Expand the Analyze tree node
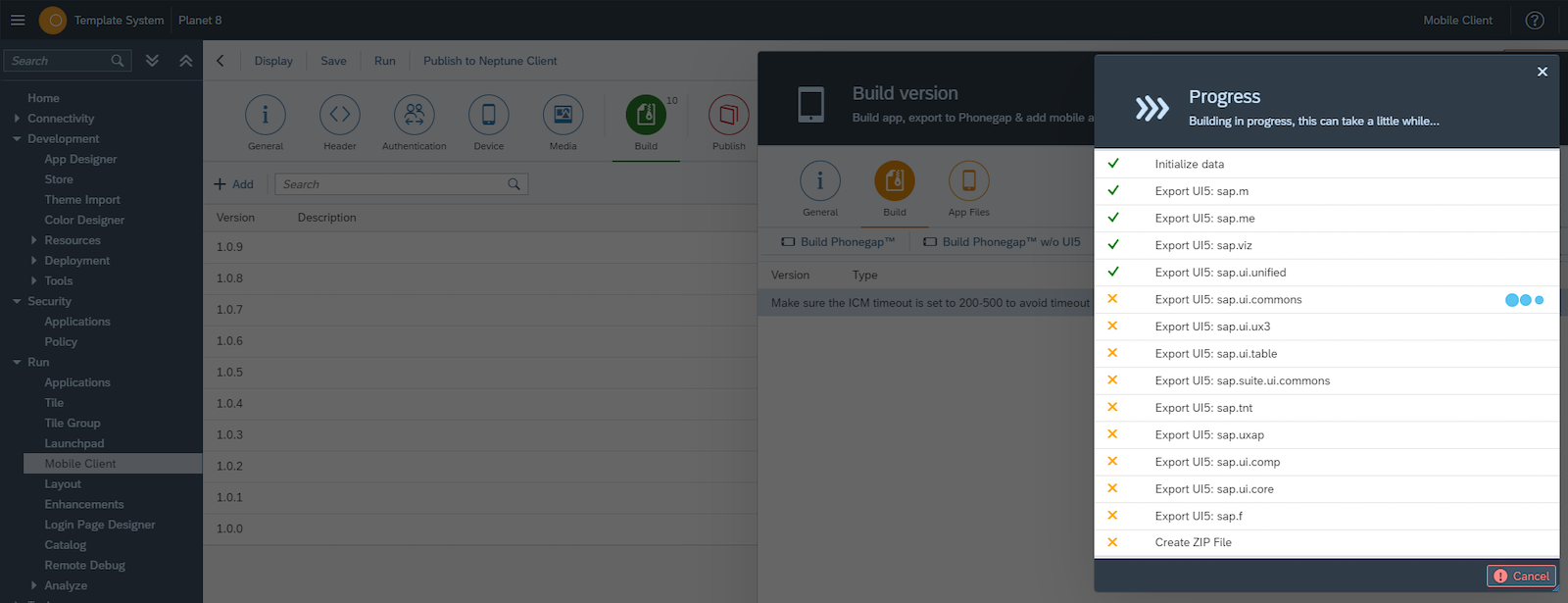The width and height of the screenshot is (1568, 603). tap(33, 585)
